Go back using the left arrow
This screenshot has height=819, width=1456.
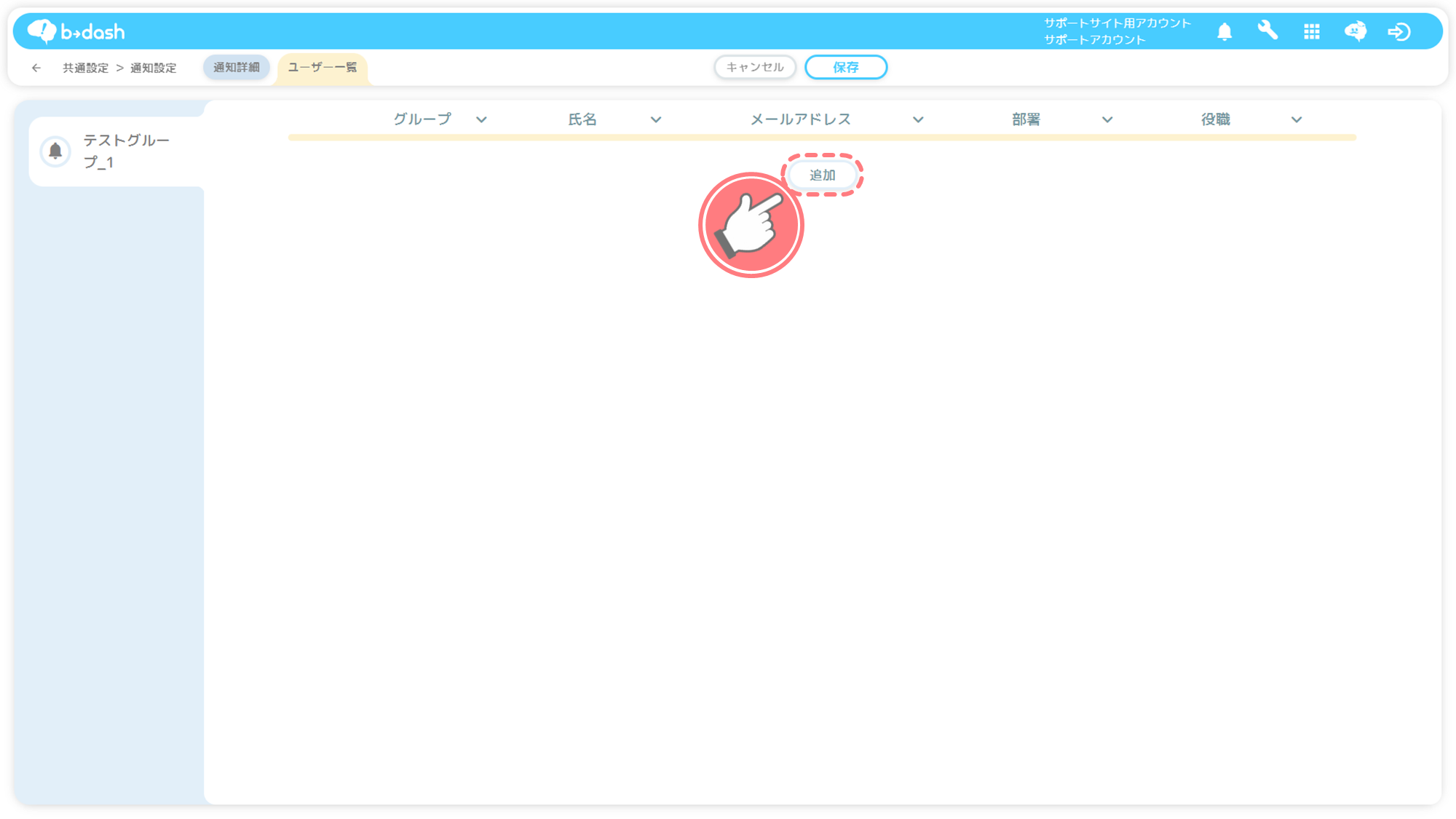click(x=36, y=68)
